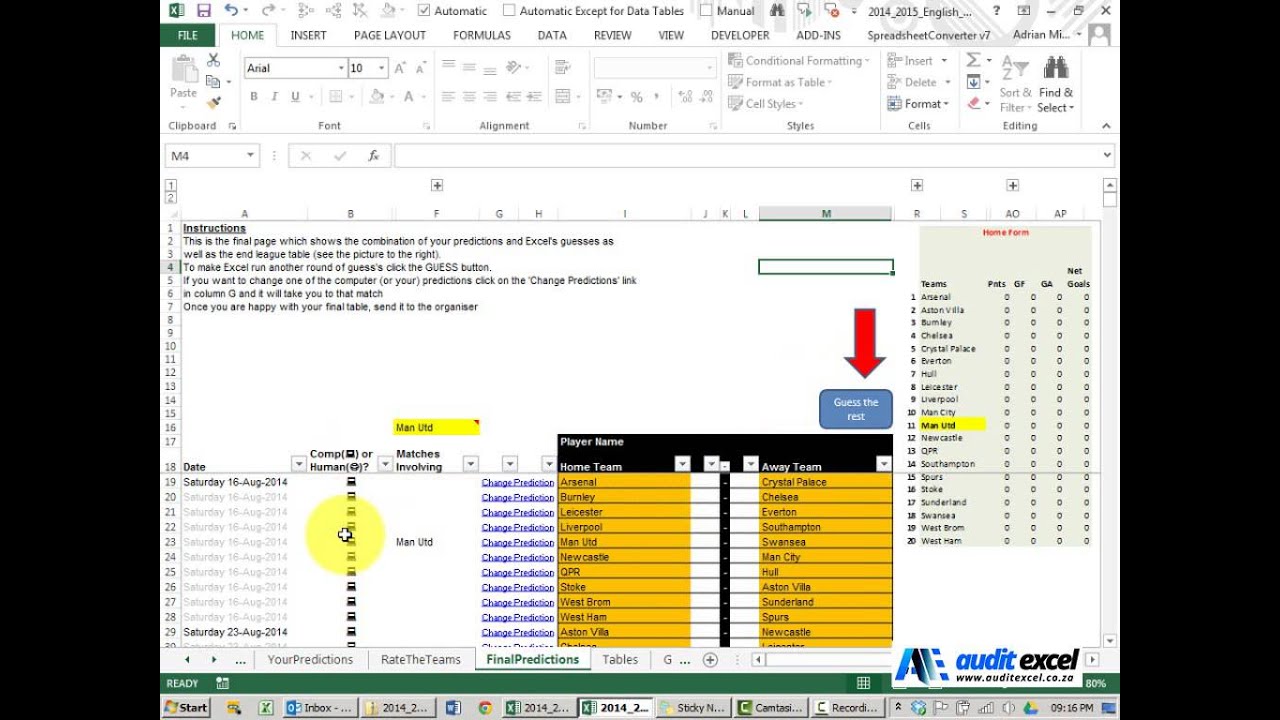
Task: Click the Copy icon in Clipboard group
Action: click(x=213, y=81)
